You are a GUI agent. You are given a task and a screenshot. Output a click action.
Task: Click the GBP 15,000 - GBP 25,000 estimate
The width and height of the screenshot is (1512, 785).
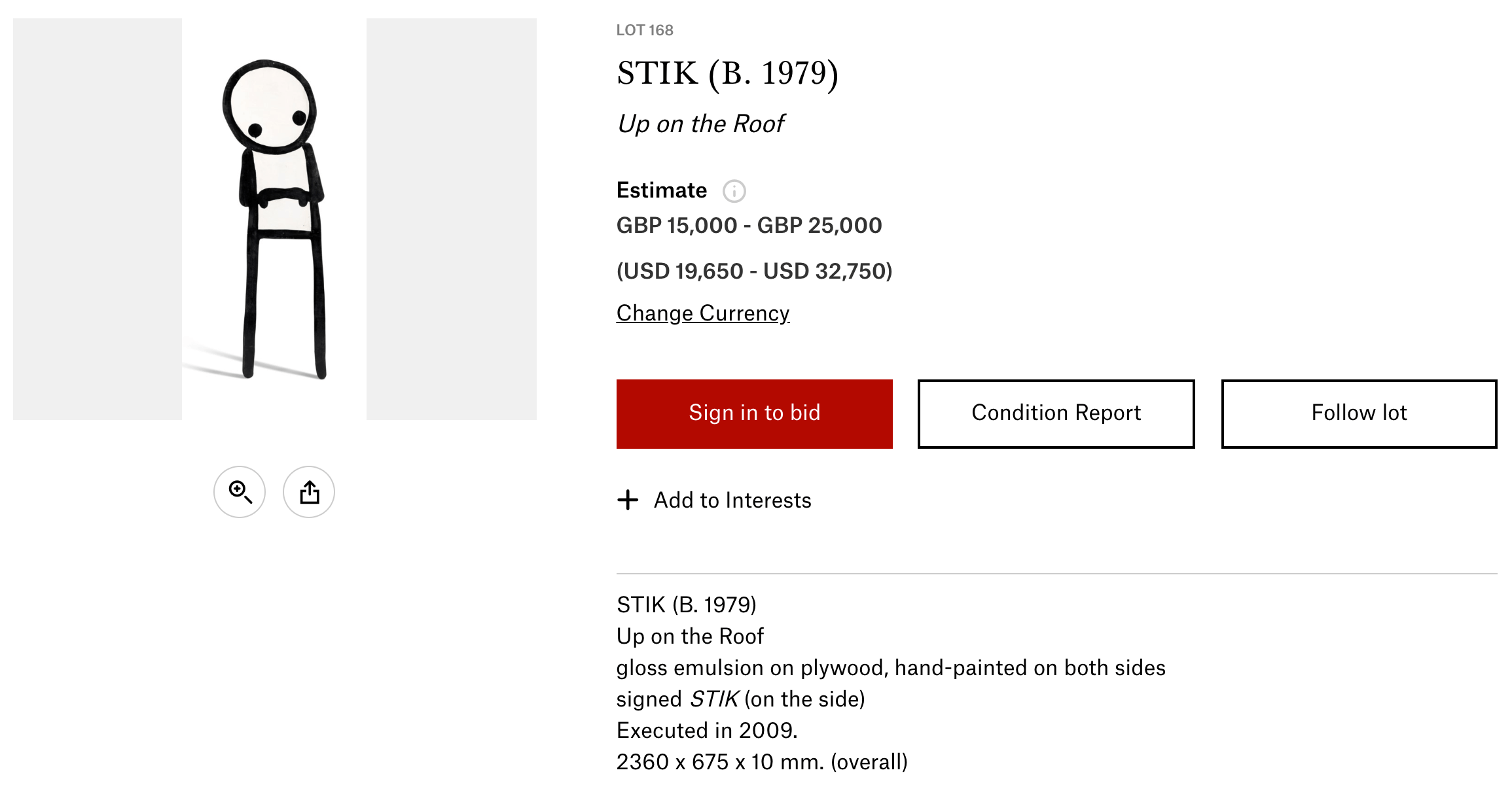pyautogui.click(x=749, y=226)
